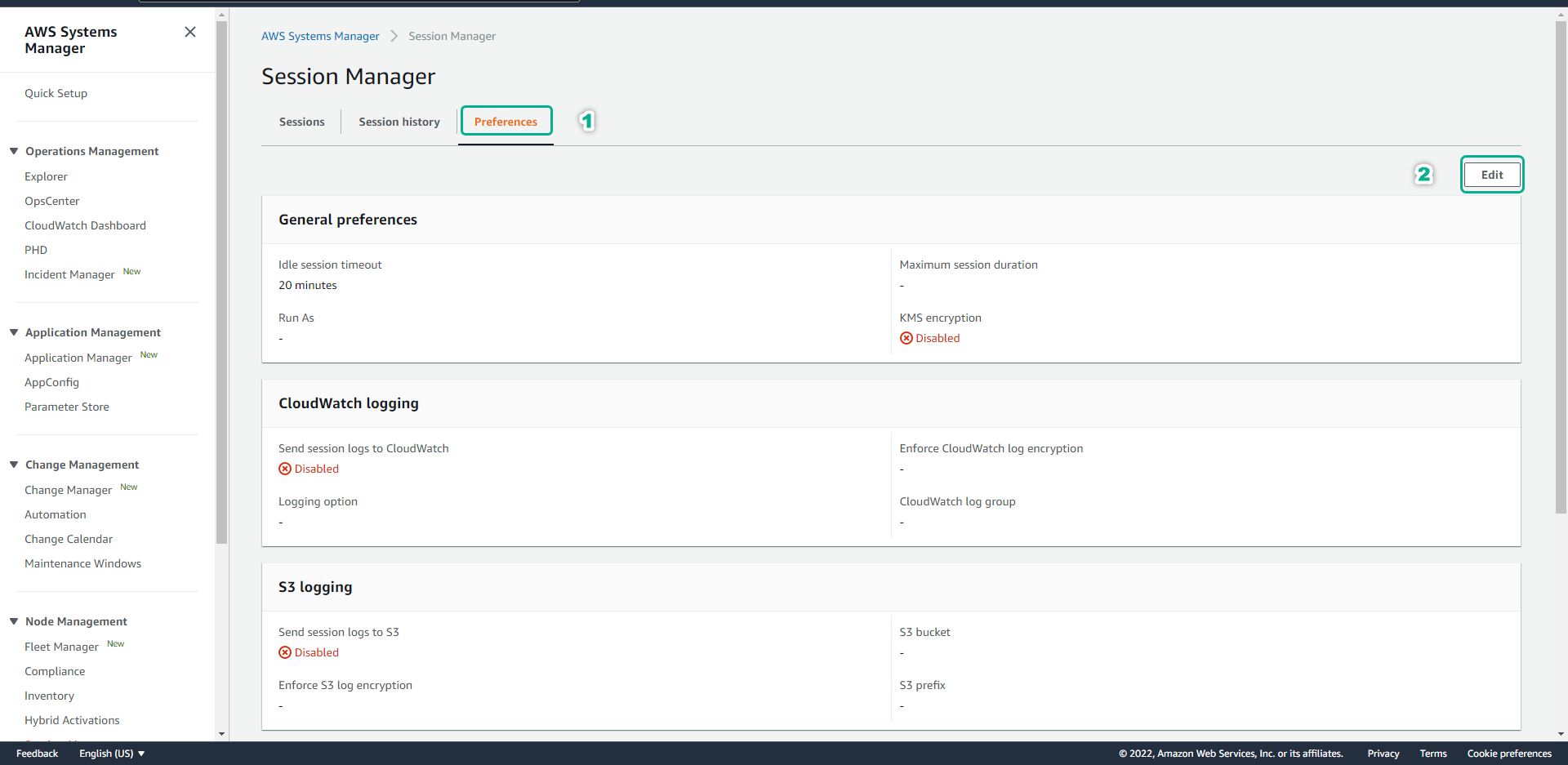
Task: Open Incident Manager from the sidebar
Action: tap(69, 274)
